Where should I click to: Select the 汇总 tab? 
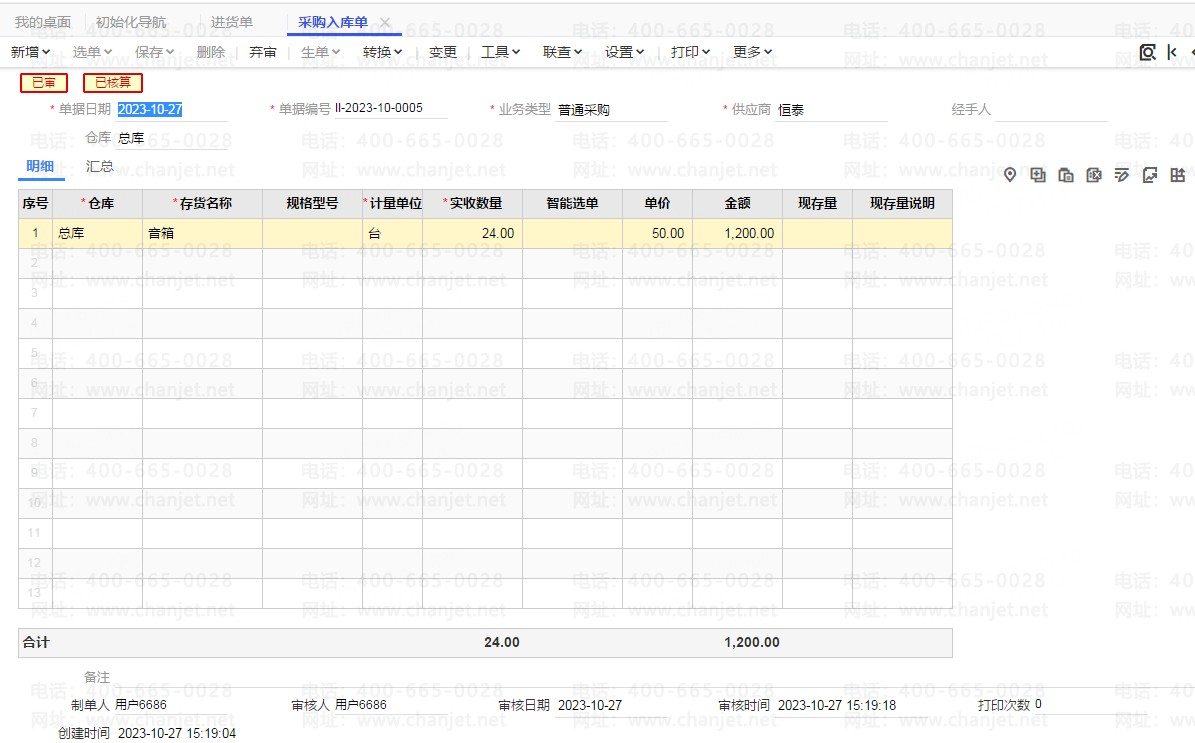(100, 166)
